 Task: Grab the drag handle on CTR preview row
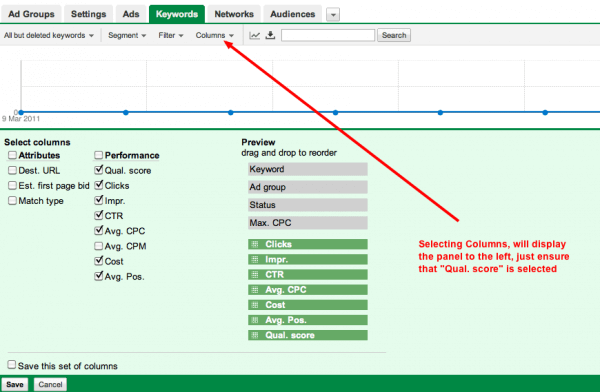click(x=255, y=274)
